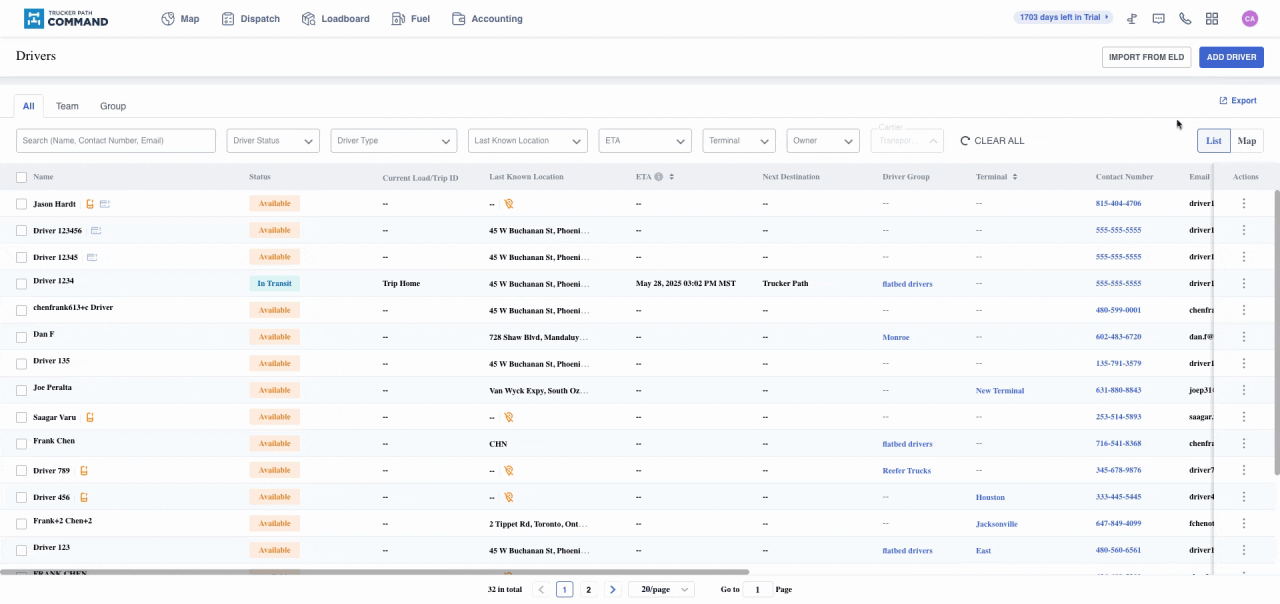Select the Driver 1234 checkbox
The width and height of the screenshot is (1280, 604).
(x=22, y=284)
